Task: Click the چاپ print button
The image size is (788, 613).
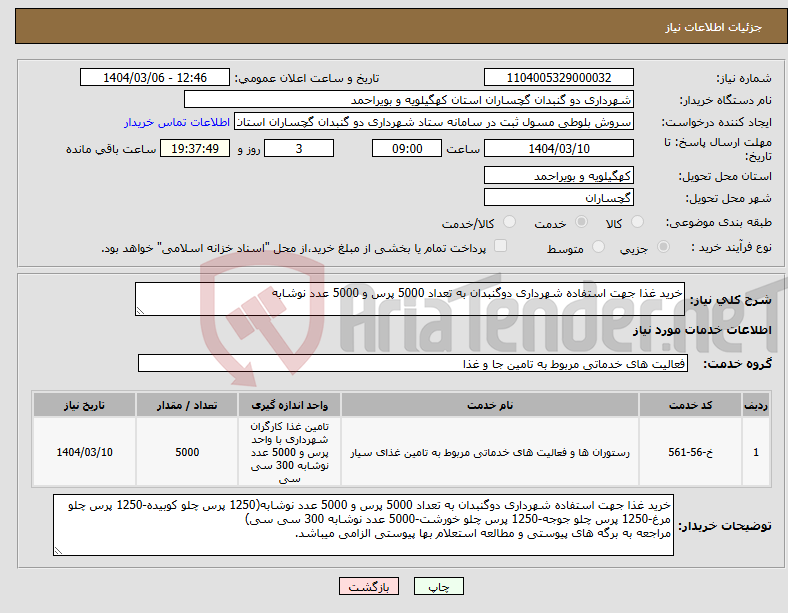Action: 439,586
